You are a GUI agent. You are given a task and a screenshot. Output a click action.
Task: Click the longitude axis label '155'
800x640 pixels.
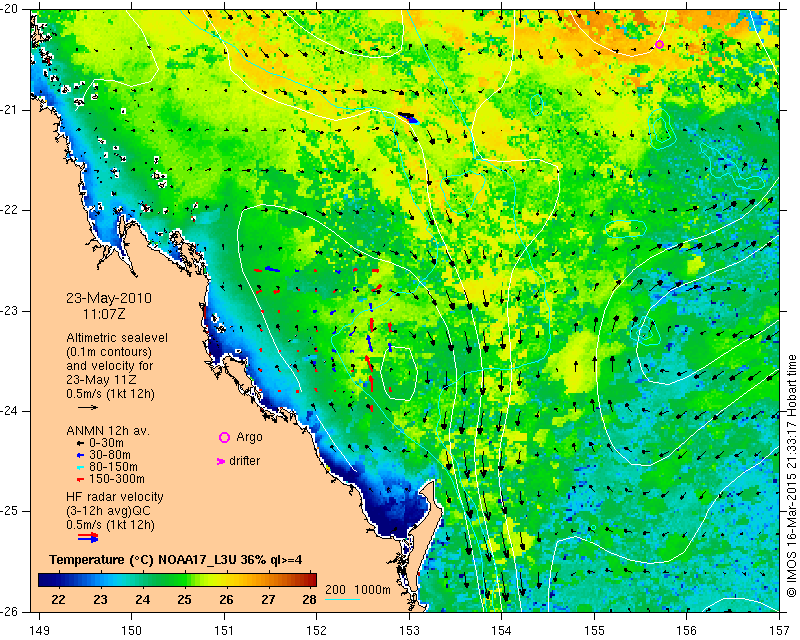tap(594, 631)
